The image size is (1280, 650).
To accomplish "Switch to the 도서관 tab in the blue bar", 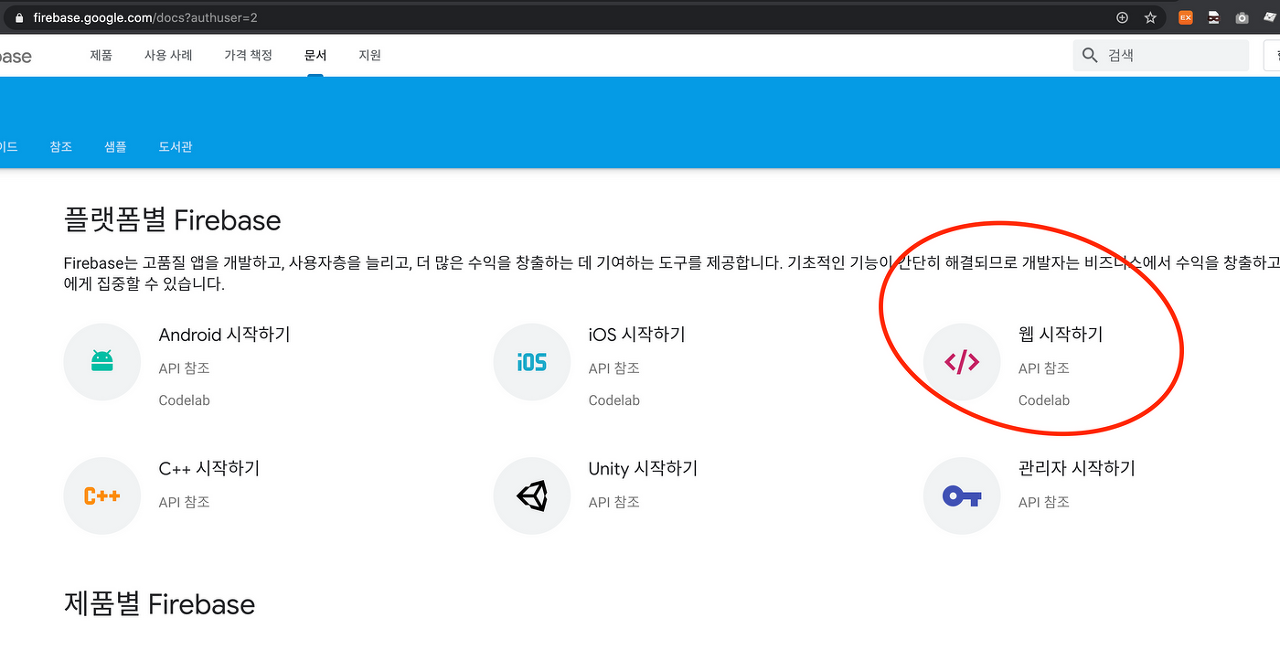I will click(x=175, y=147).
